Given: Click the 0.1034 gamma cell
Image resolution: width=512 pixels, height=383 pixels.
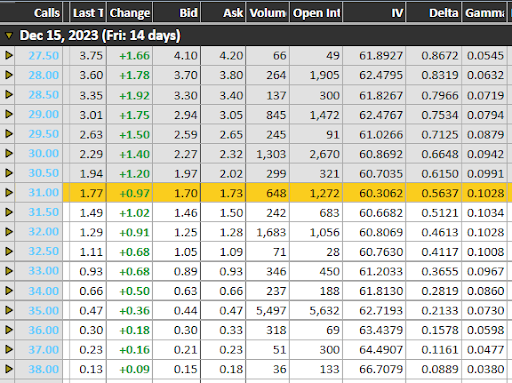Looking at the screenshot, I should 485,212.
